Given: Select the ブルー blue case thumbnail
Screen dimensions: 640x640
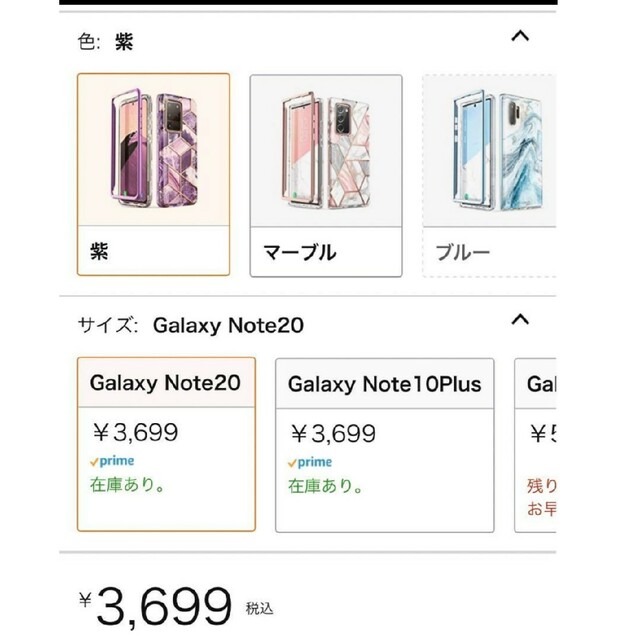Looking at the screenshot, I should (x=489, y=151).
